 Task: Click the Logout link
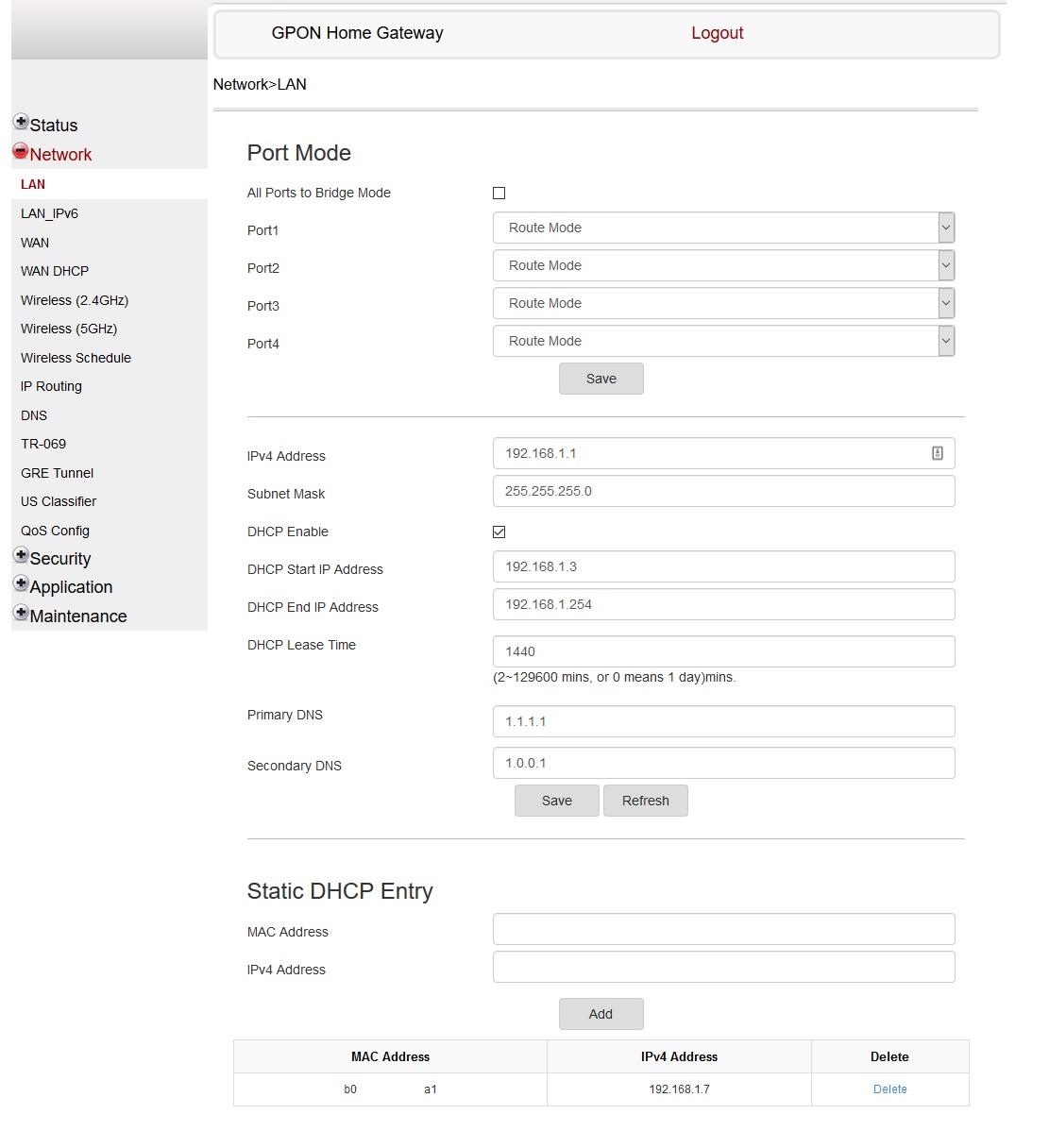tap(718, 33)
